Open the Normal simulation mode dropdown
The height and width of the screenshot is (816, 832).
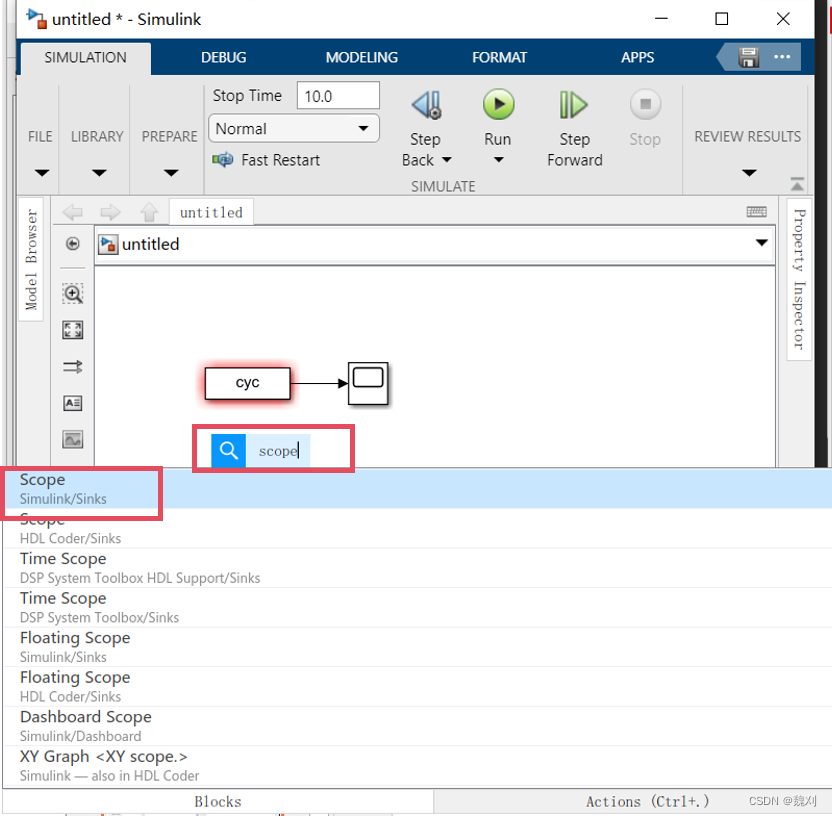(x=294, y=128)
